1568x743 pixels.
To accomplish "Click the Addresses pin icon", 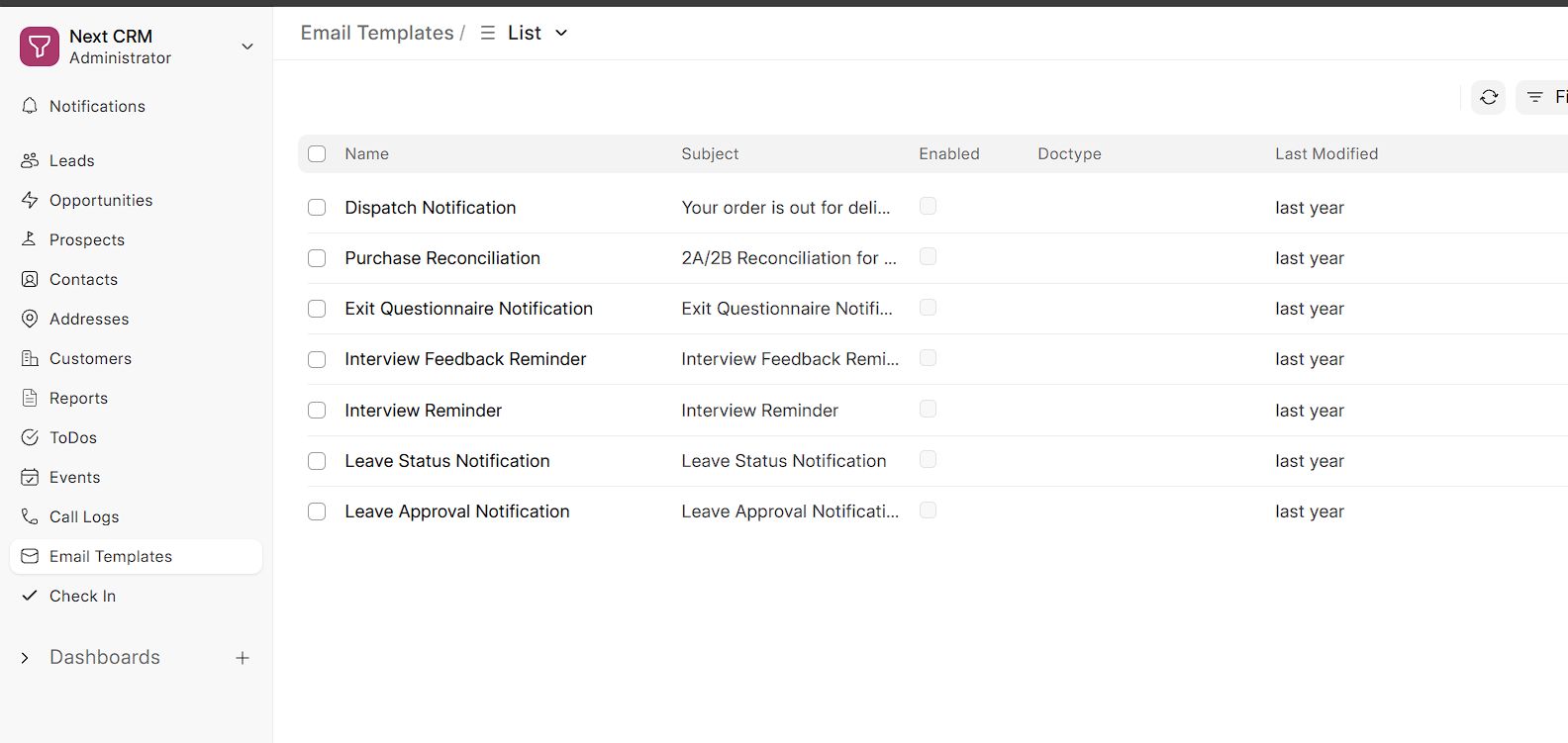I will (x=30, y=319).
